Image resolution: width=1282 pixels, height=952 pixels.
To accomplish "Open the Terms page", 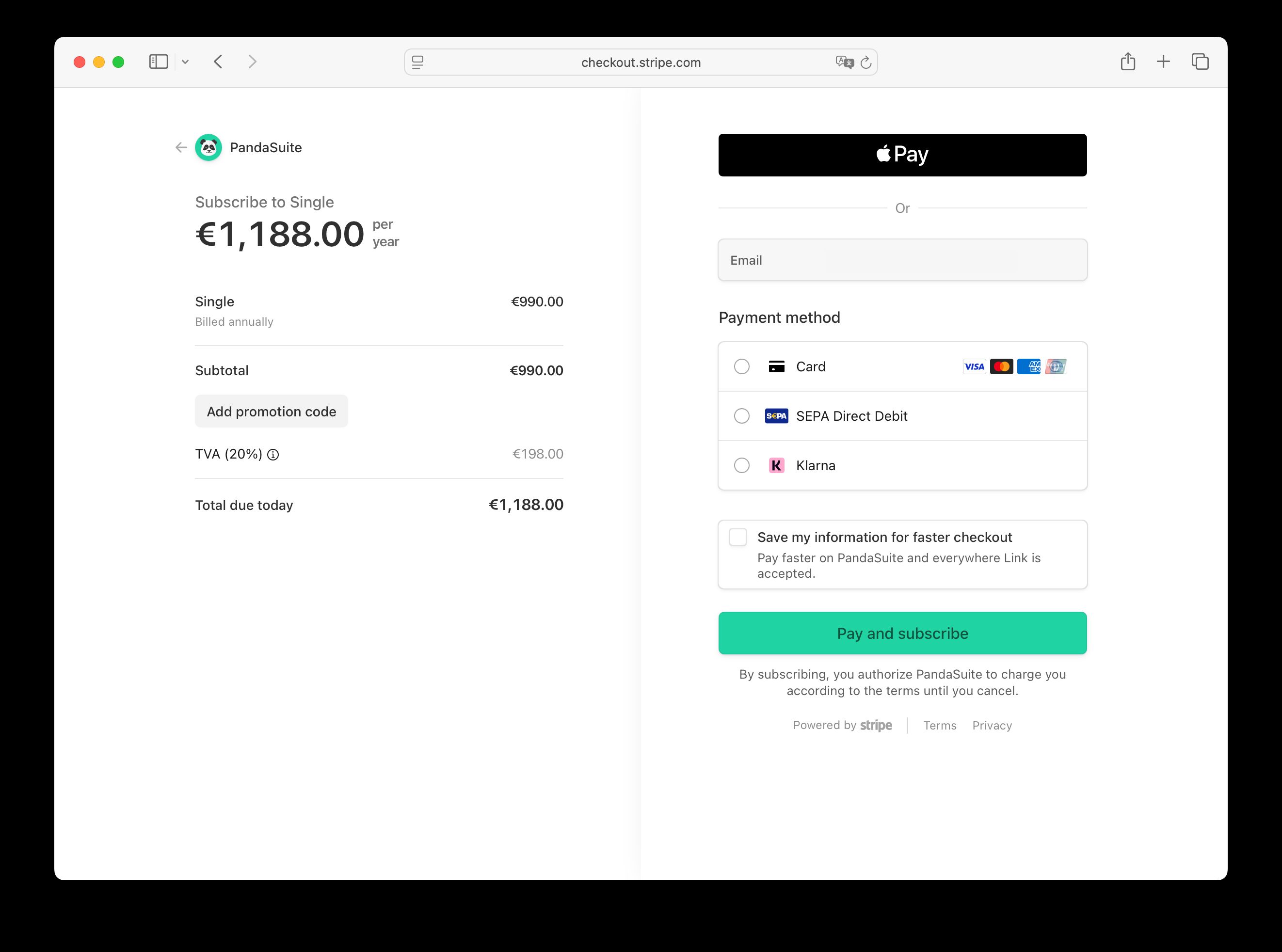I will pyautogui.click(x=940, y=725).
